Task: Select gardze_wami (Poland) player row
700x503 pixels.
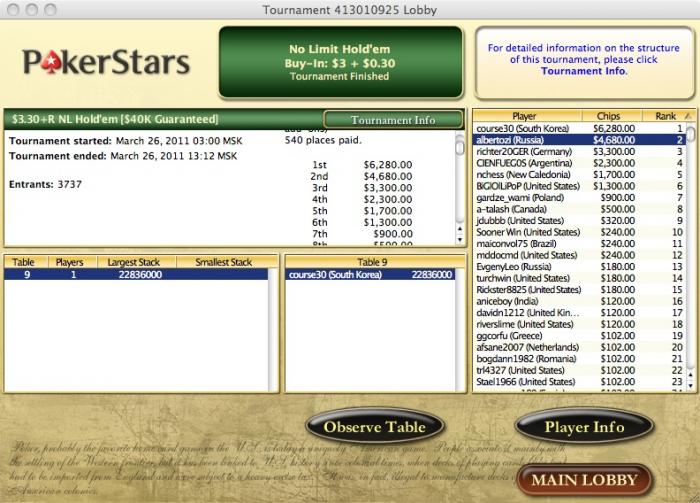Action: pos(579,197)
